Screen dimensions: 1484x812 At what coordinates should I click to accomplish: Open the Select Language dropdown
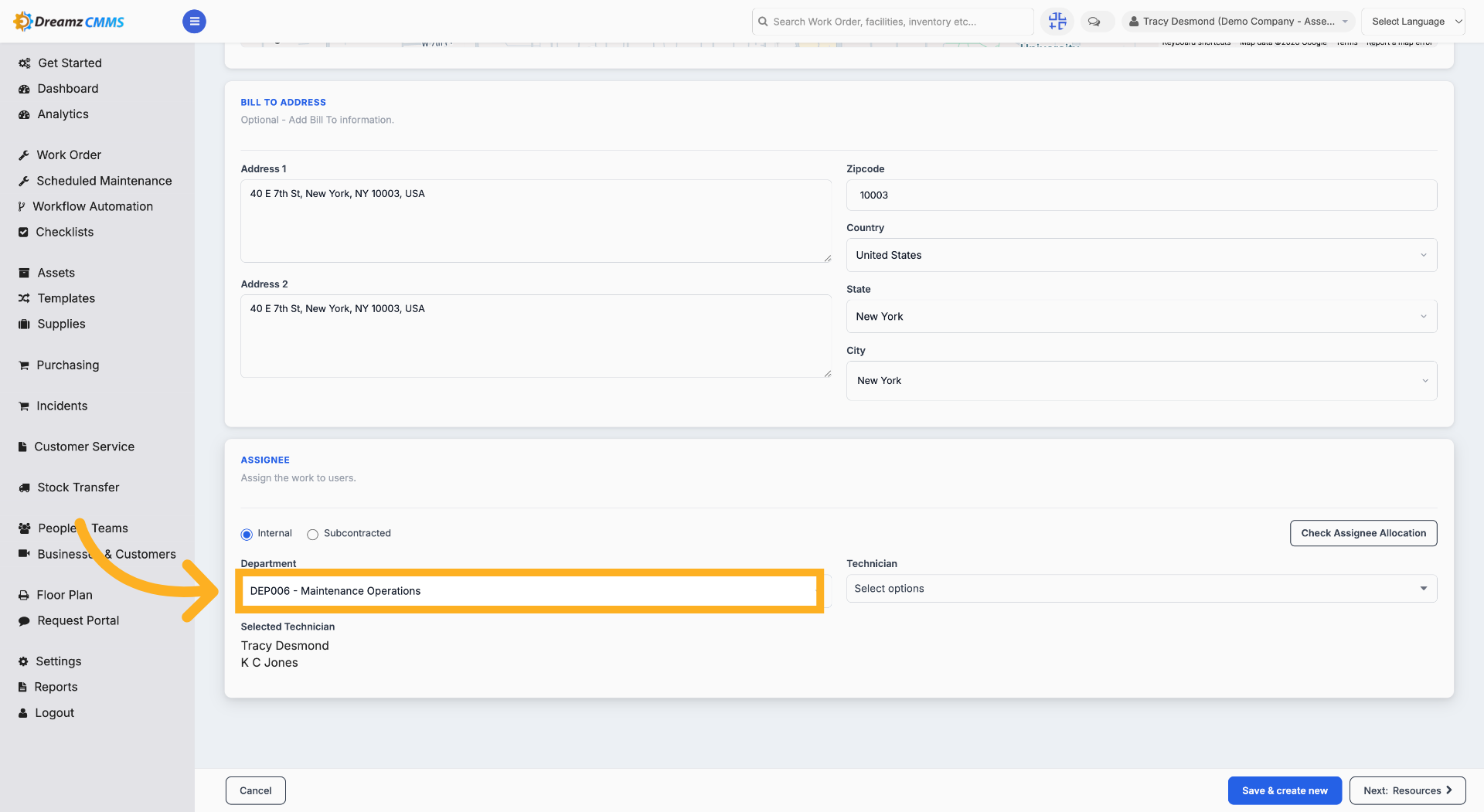click(x=1414, y=22)
